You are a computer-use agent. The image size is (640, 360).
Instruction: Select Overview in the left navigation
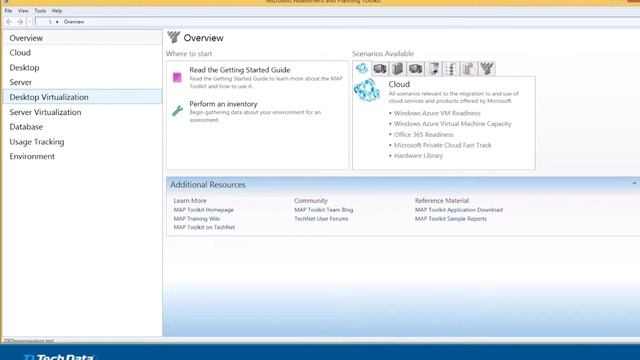(x=82, y=38)
